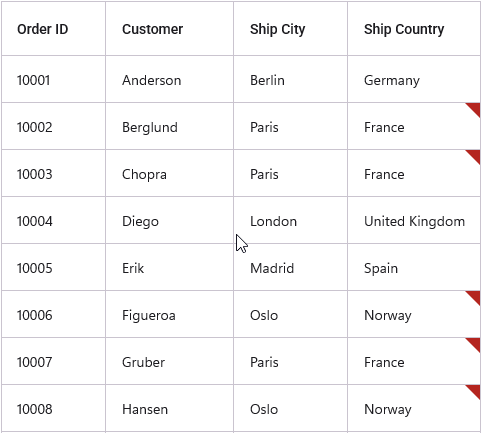The width and height of the screenshot is (482, 433).
Task: Click the Spain country cell
Action: (x=414, y=267)
